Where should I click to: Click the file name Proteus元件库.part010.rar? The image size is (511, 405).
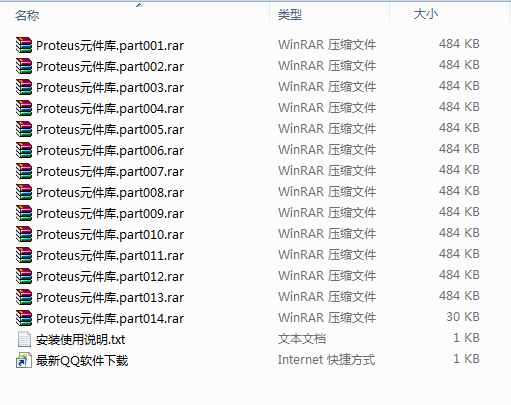pos(110,235)
